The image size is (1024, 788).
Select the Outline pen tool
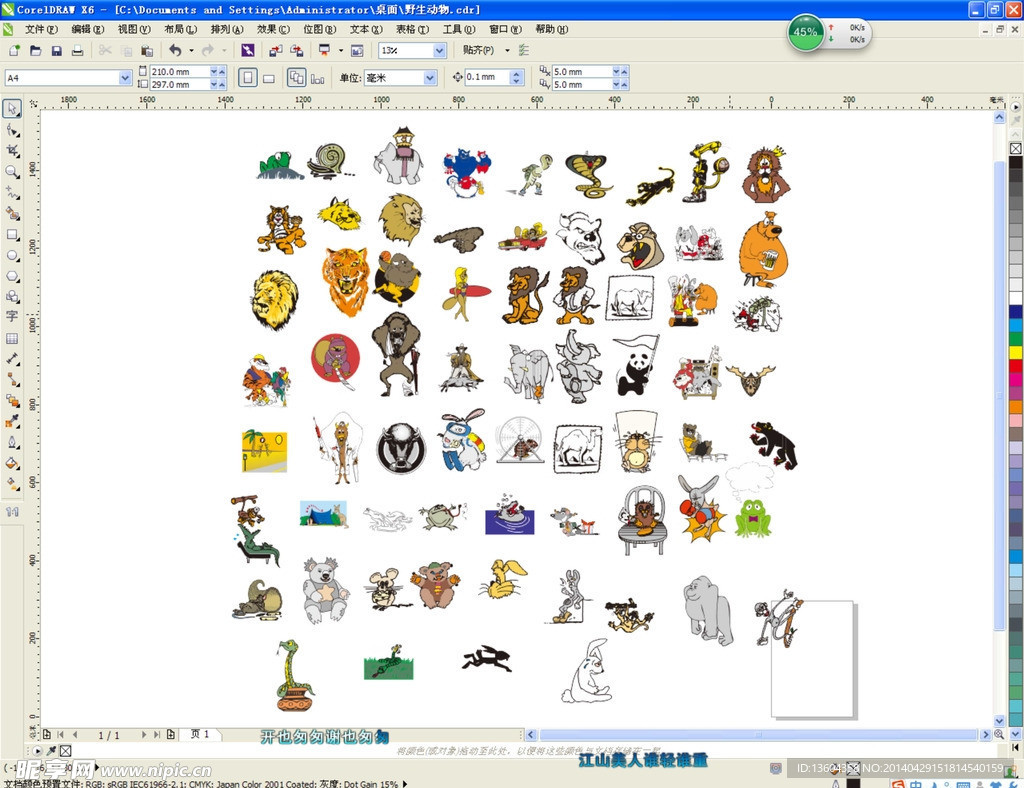(12, 443)
